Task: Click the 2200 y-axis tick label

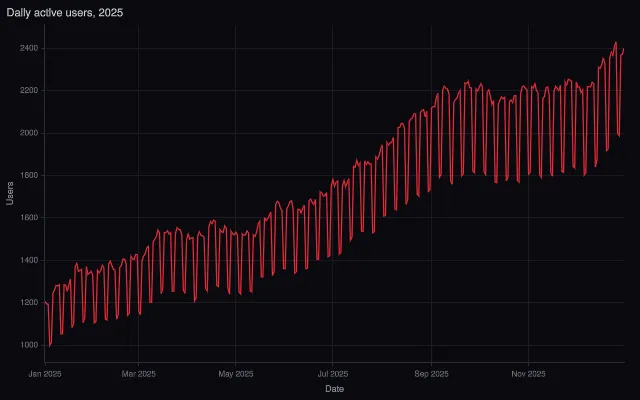Action: coord(29,91)
